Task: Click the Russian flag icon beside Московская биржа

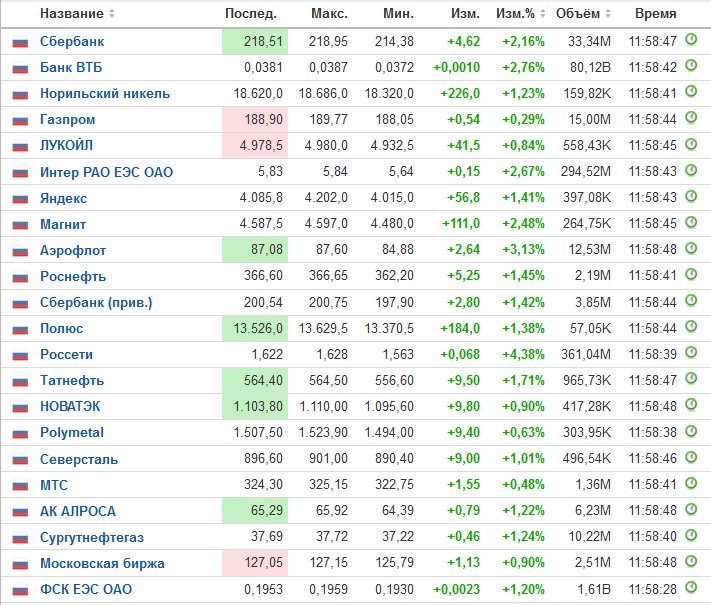Action: click(20, 564)
